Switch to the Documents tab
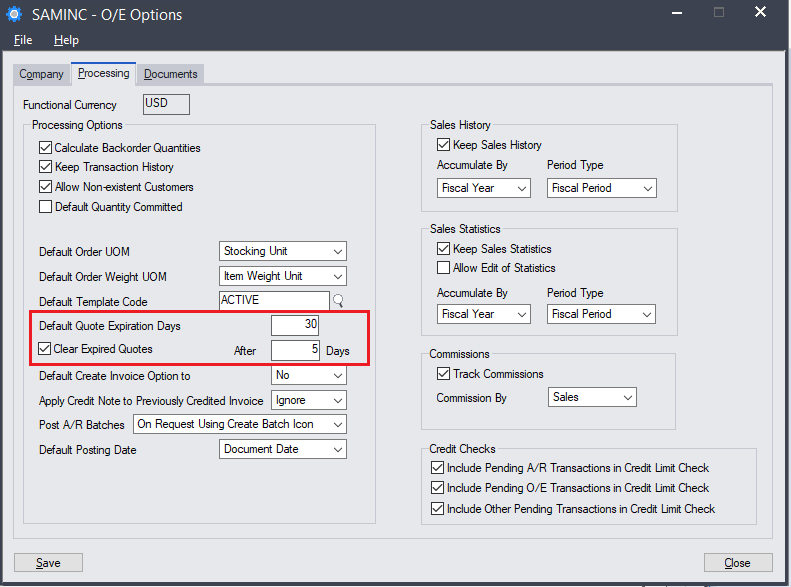The width and height of the screenshot is (791, 587). tap(171, 74)
